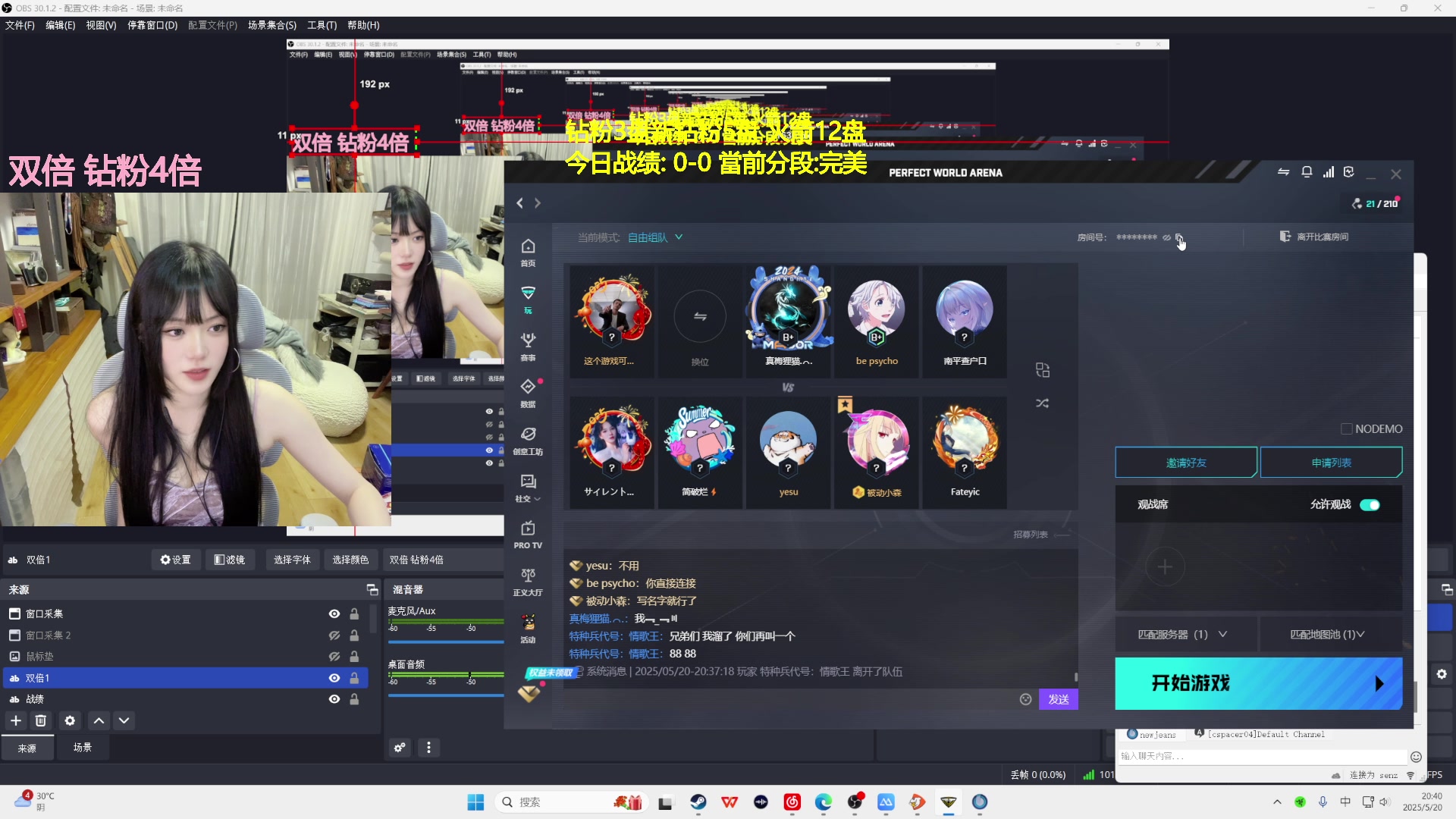Toggle the 允许观战 switch
Image resolution: width=1456 pixels, height=819 pixels.
click(1370, 505)
